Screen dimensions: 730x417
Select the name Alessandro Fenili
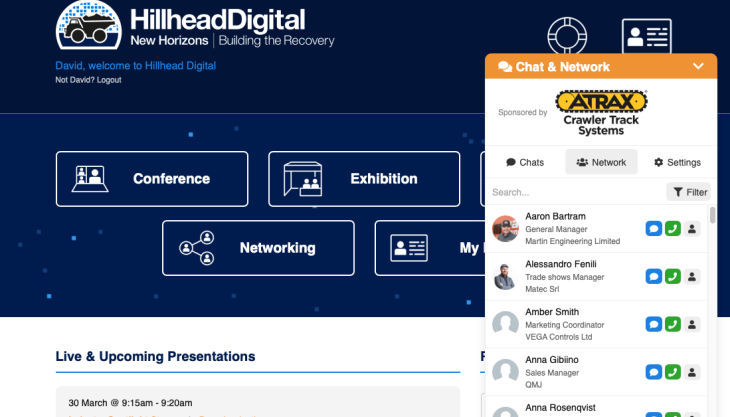561,264
